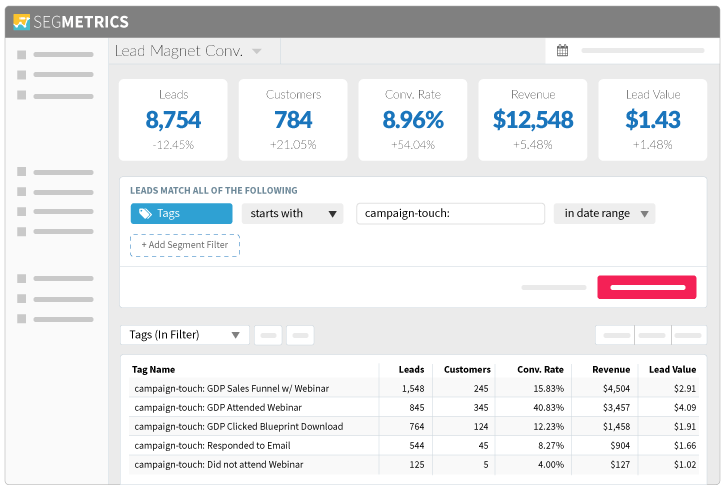Click the LEADS MATCH ALL OF THE FOLLOWING heading
The width and height of the screenshot is (725, 490).
point(214,190)
